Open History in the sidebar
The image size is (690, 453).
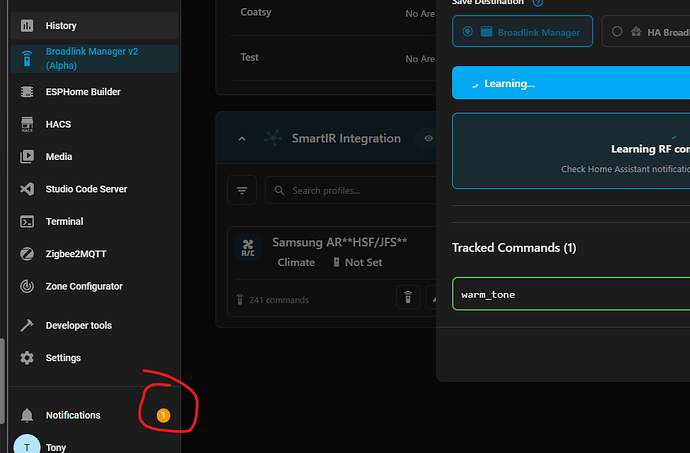coord(27,25)
